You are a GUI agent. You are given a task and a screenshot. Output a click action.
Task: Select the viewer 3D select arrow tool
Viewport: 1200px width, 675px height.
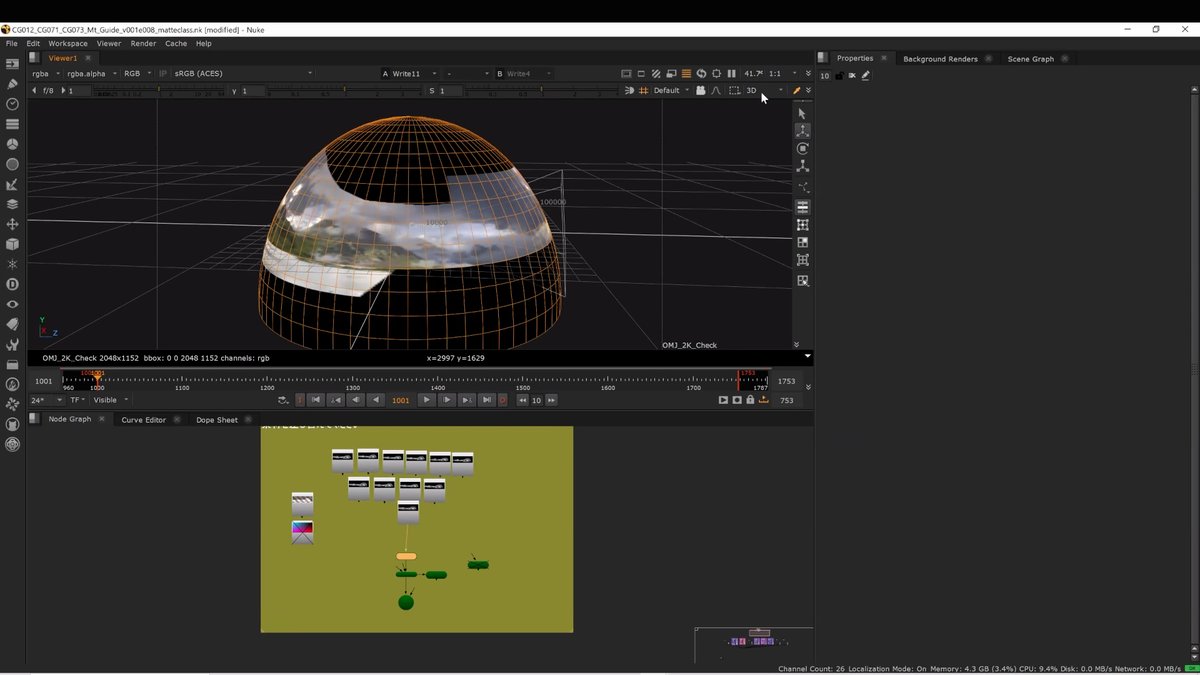(802, 113)
